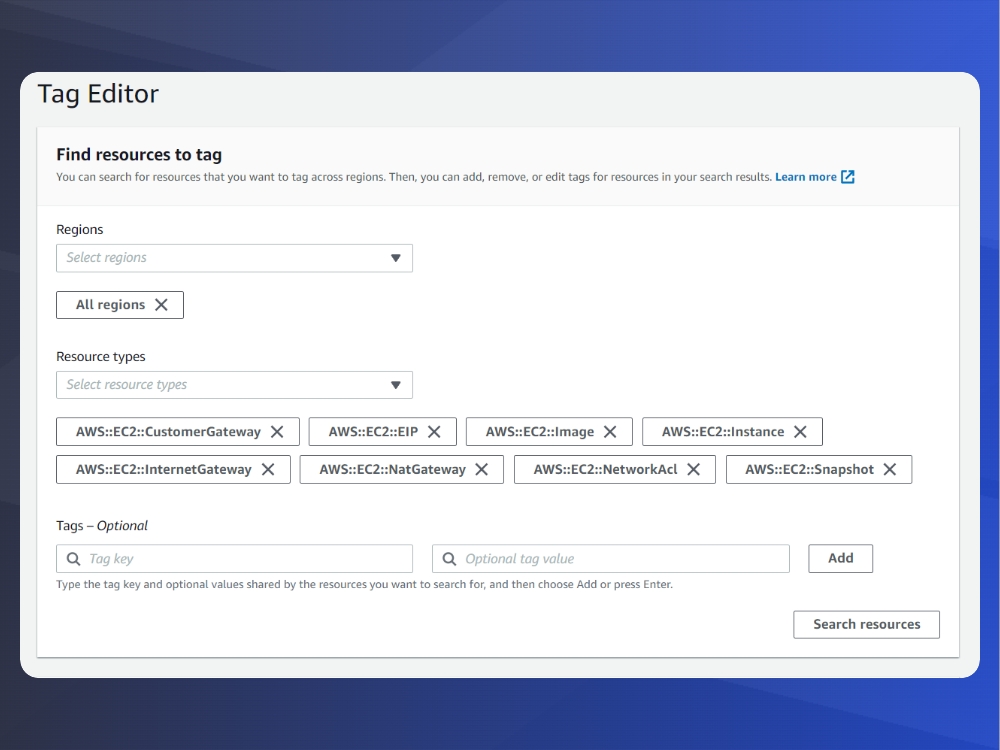Click the Find resources to tag heading
Viewport: 1000px width, 750px height.
click(139, 154)
